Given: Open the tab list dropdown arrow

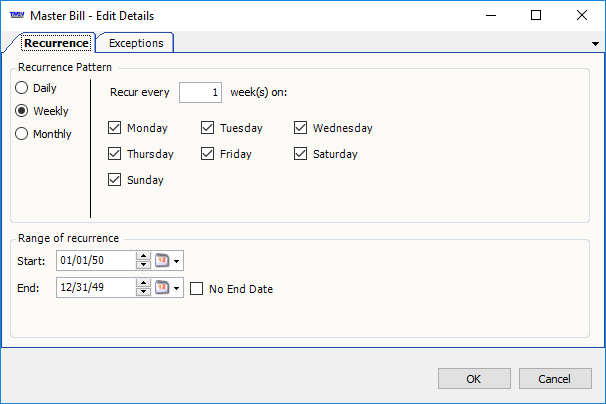Looking at the screenshot, I should coord(596,44).
